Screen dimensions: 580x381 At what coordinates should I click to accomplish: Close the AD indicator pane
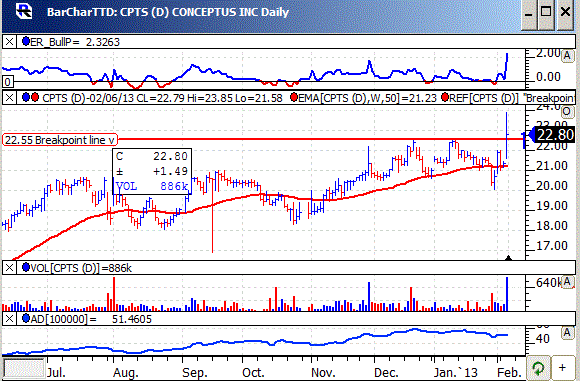pos(9,319)
